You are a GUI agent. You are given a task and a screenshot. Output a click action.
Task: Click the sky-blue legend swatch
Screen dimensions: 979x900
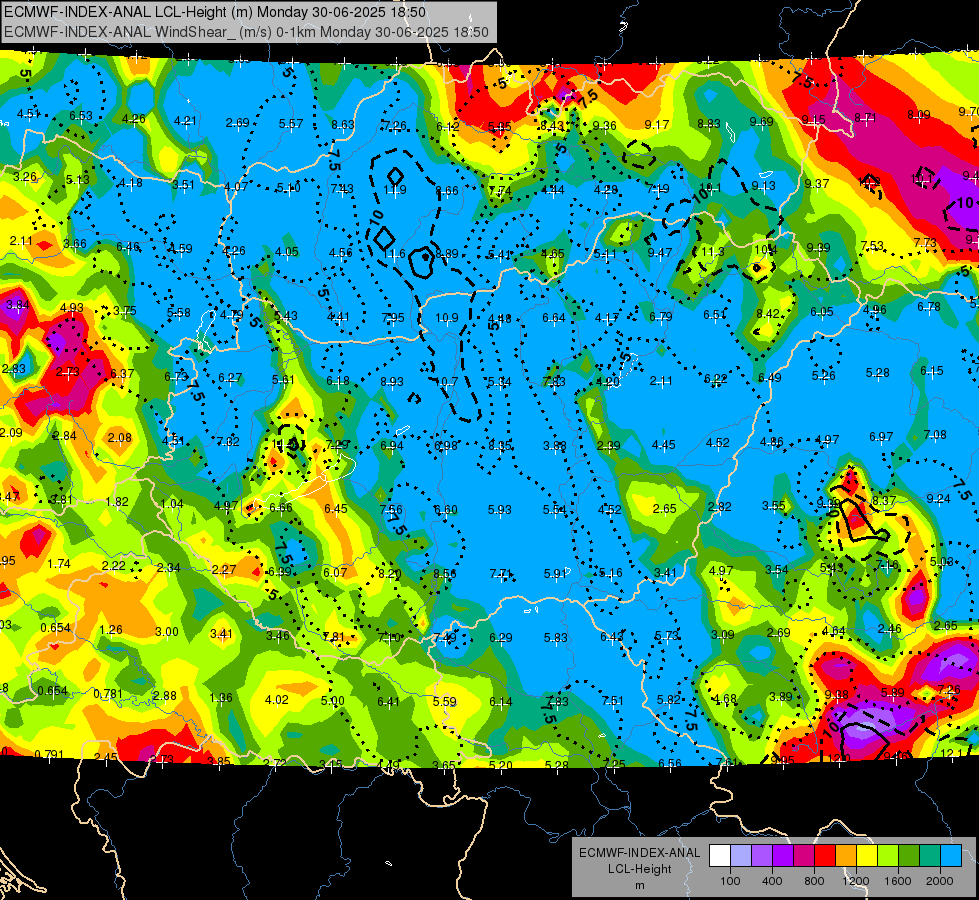(951, 856)
